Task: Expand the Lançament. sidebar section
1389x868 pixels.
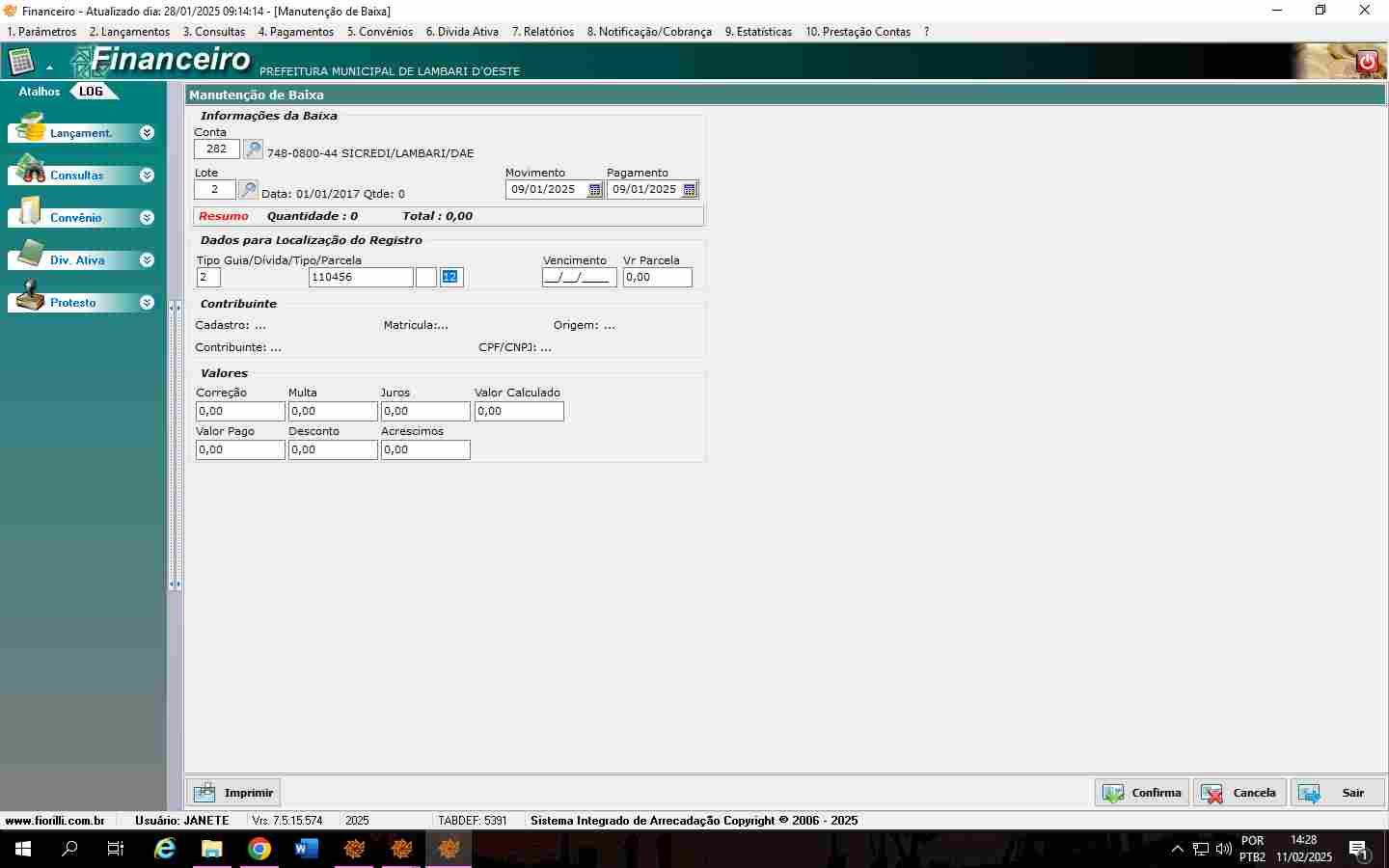Action: pos(147,133)
